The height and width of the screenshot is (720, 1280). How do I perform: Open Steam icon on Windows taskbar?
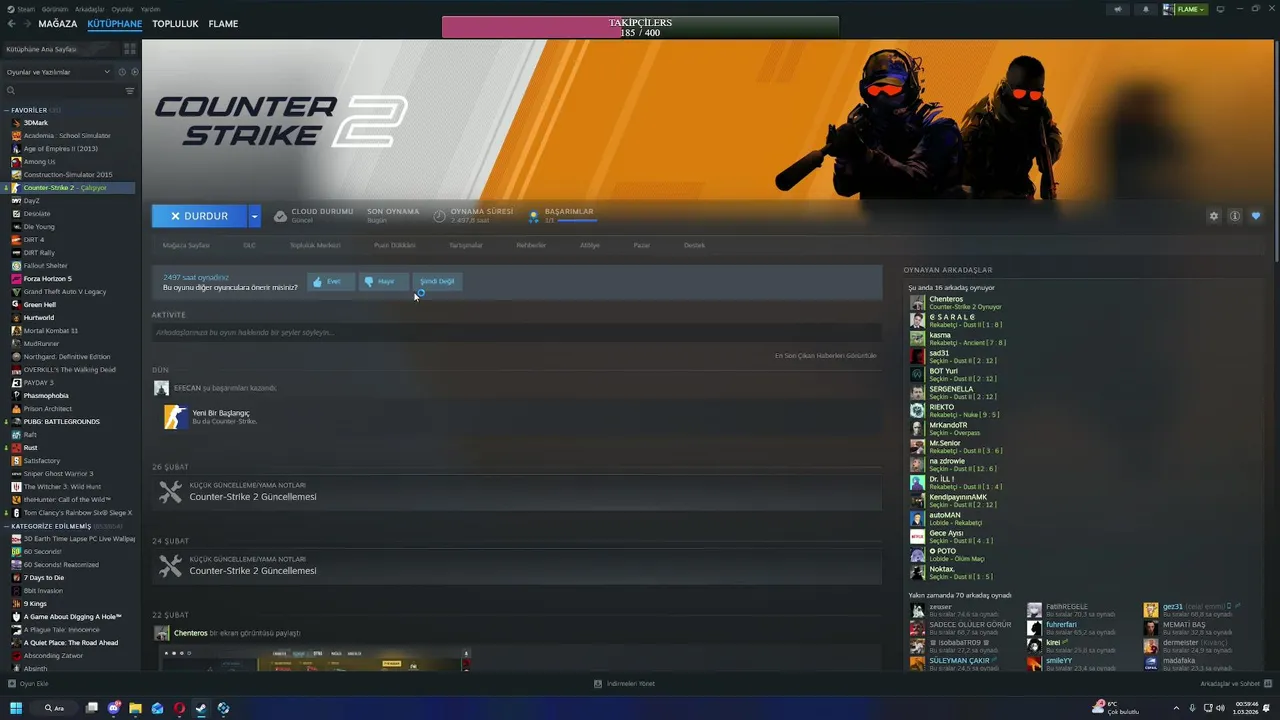201,708
